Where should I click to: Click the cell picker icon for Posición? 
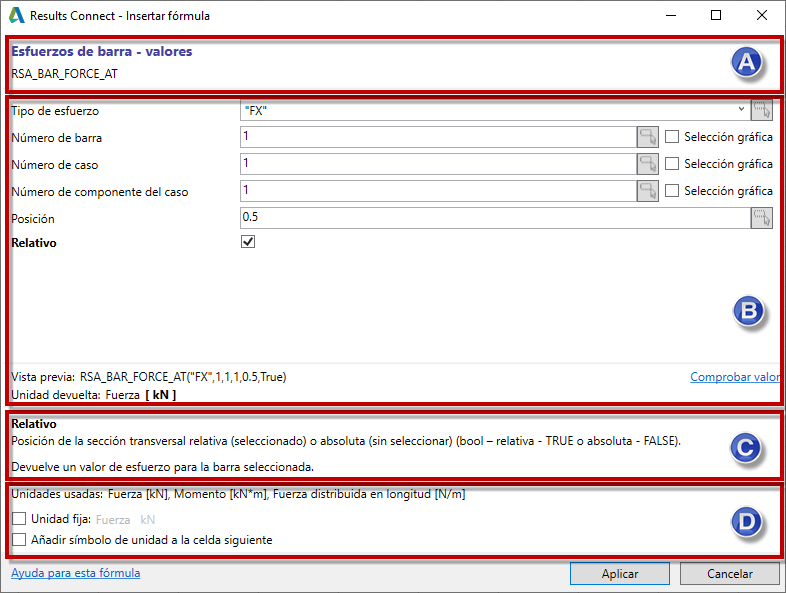coord(761,218)
